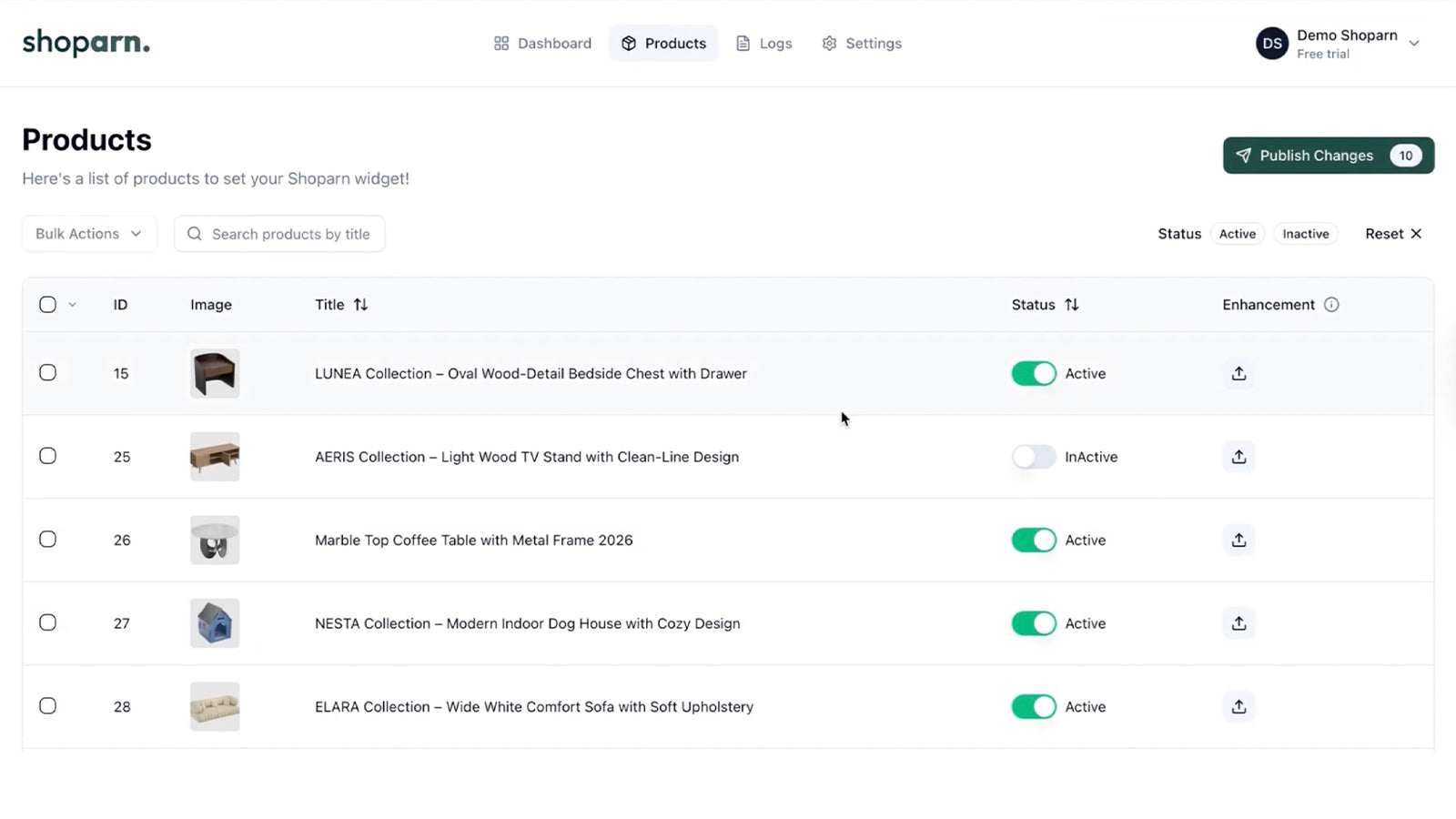This screenshot has width=1456, height=819.
Task: Disable Active status for Marble Top Coffee Table
Action: [x=1033, y=540]
